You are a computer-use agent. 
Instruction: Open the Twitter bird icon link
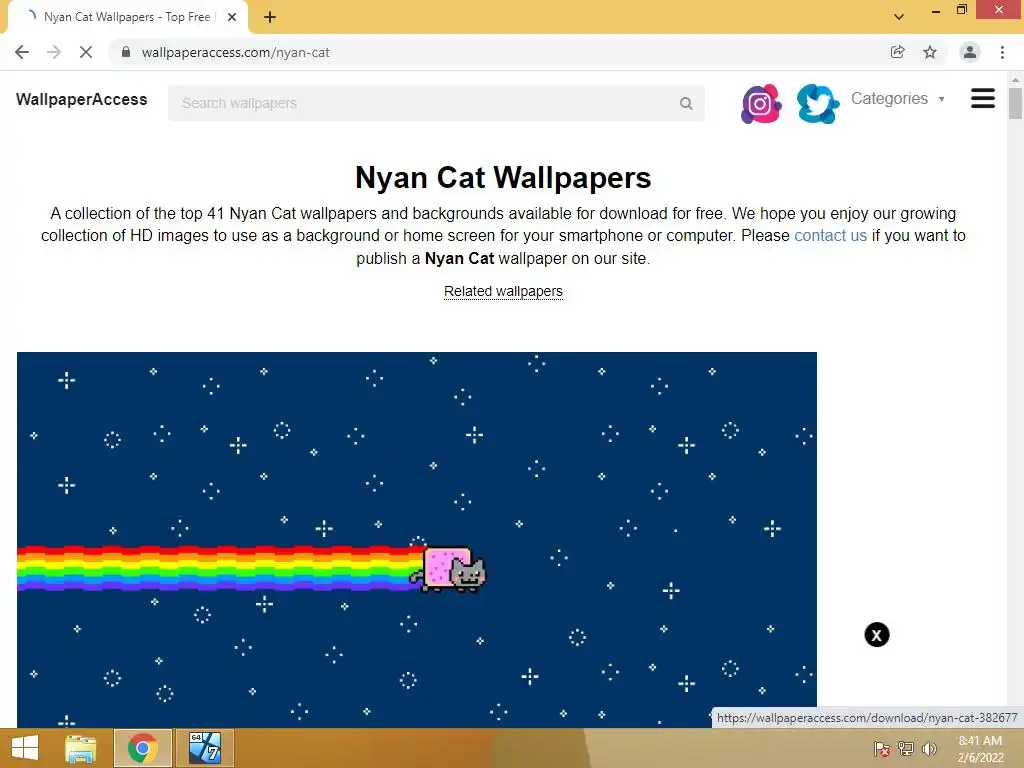[x=818, y=104]
